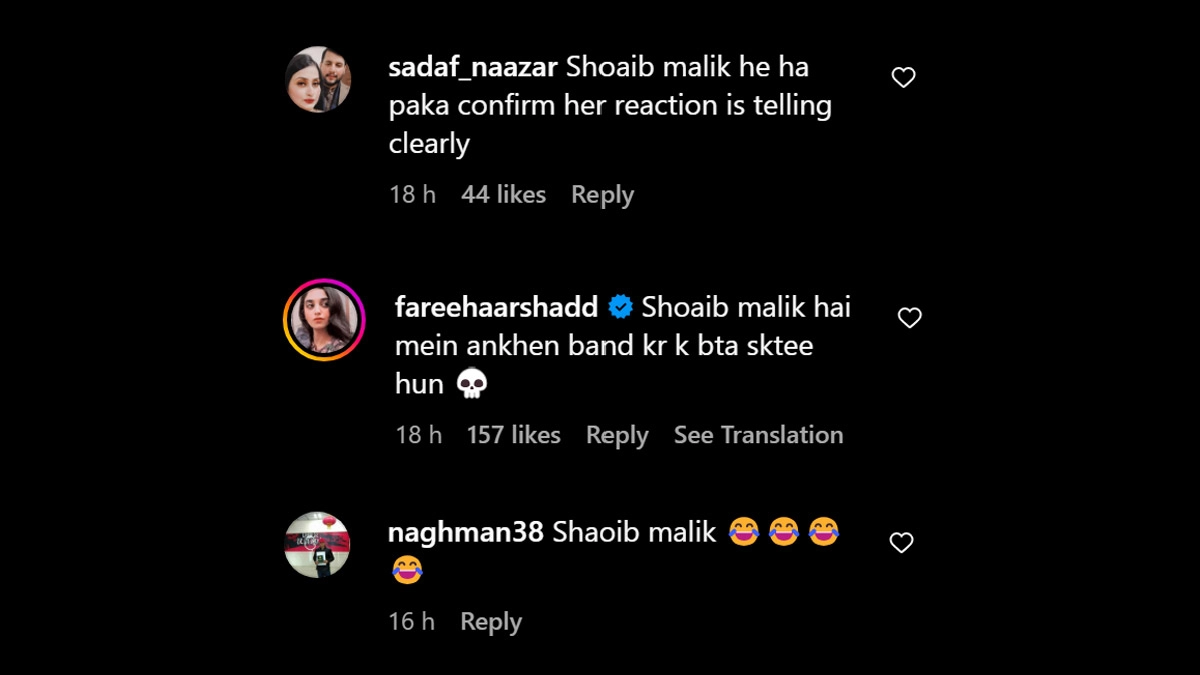
Task: Open the fareehaarshadd username link
Action: point(496,307)
